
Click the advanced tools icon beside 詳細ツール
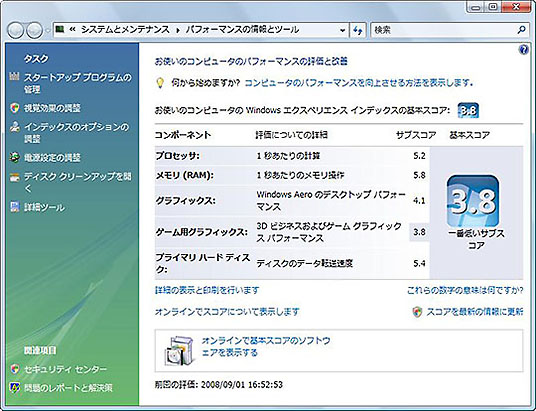[14, 207]
